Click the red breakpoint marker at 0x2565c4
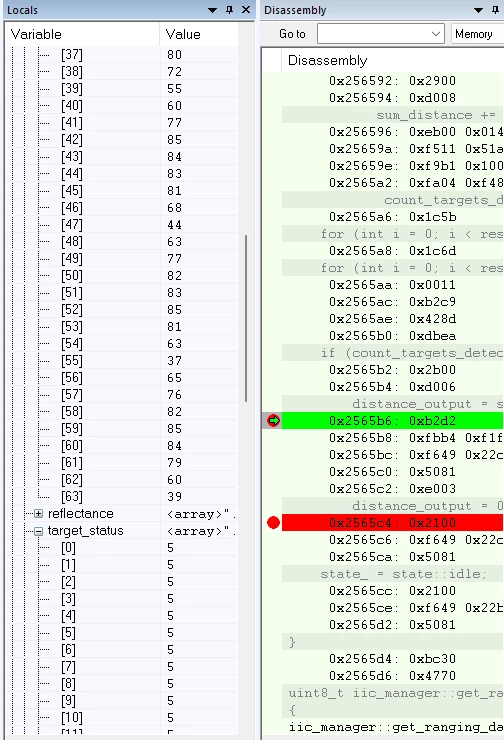The image size is (504, 740). coord(273,522)
